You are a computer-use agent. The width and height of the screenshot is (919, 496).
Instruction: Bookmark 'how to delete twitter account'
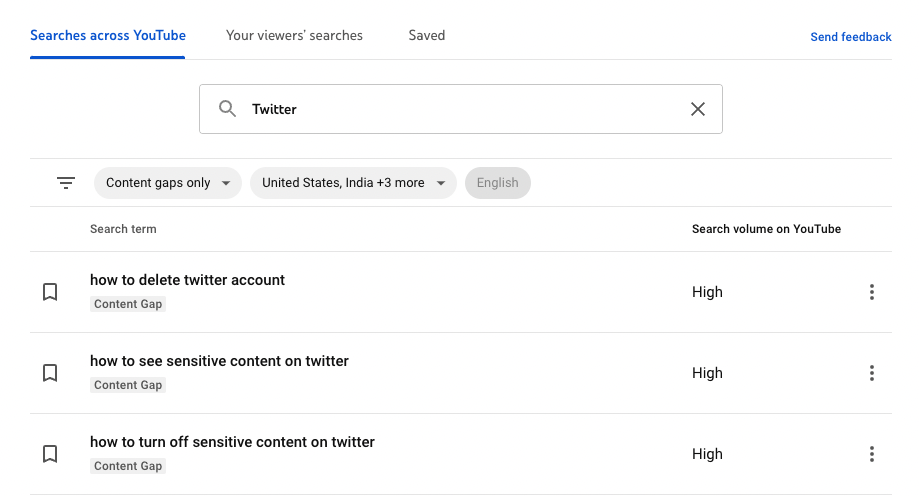(50, 292)
